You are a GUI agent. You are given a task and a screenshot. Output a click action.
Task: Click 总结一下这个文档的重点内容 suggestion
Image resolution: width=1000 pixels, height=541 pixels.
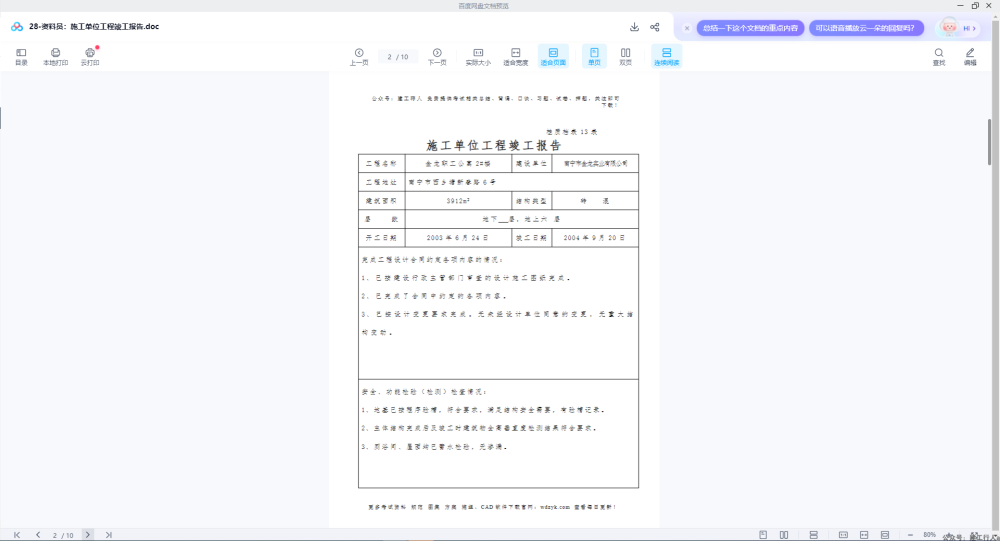[x=750, y=28]
